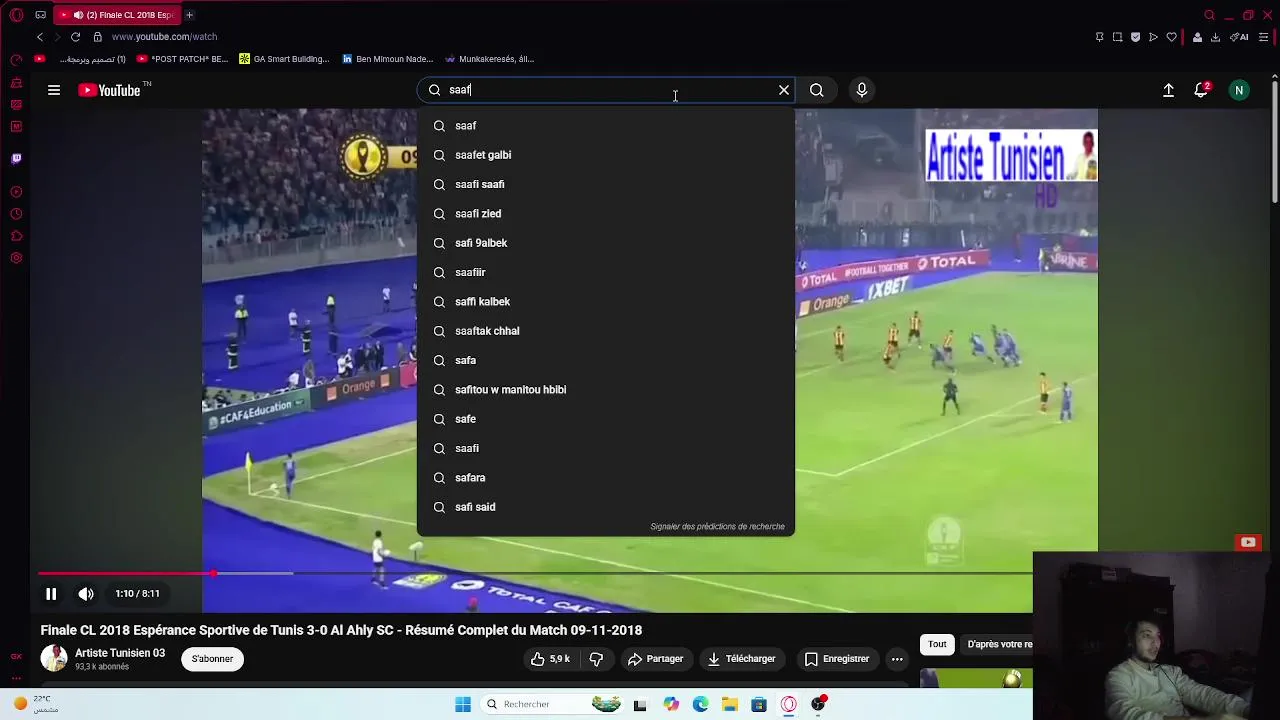This screenshot has height=720, width=1280.
Task: Choose suggestion 'safara'
Action: pyautogui.click(x=606, y=478)
